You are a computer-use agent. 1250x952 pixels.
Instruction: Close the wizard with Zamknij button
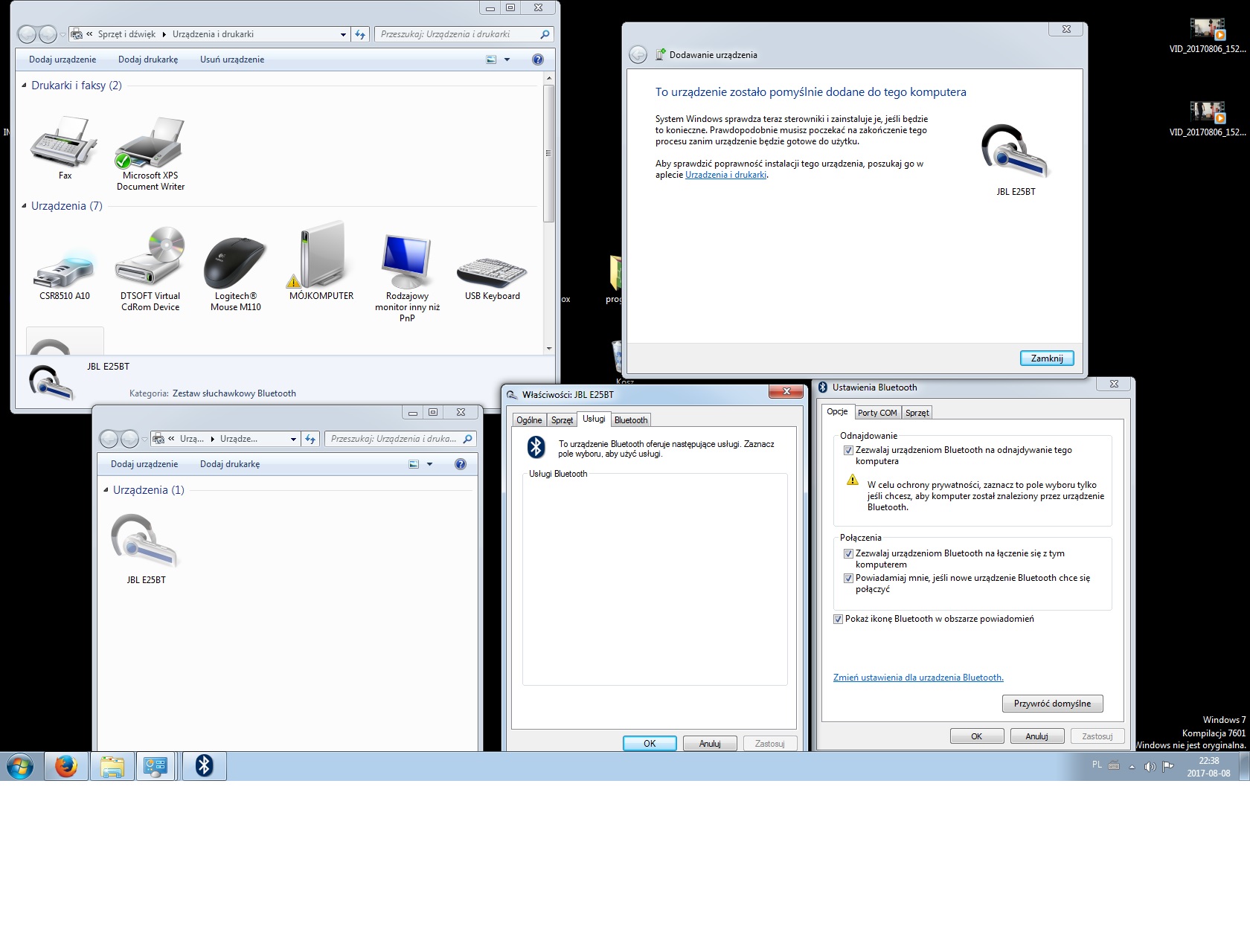point(1047,358)
